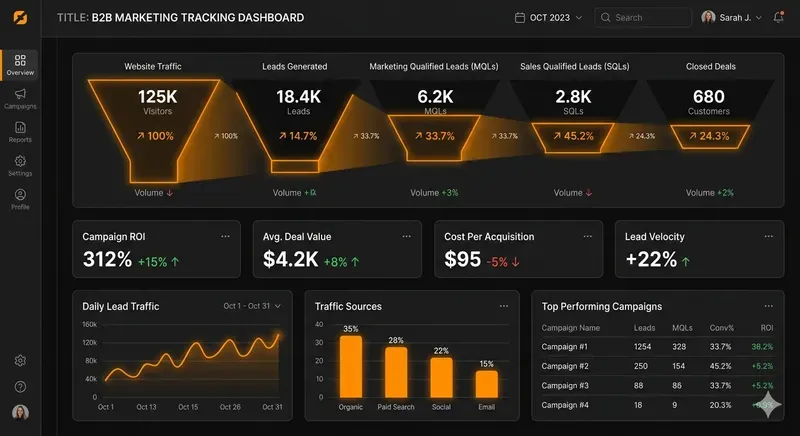Image resolution: width=800 pixels, height=436 pixels.
Task: Click the Conv% column header
Action: click(721, 328)
